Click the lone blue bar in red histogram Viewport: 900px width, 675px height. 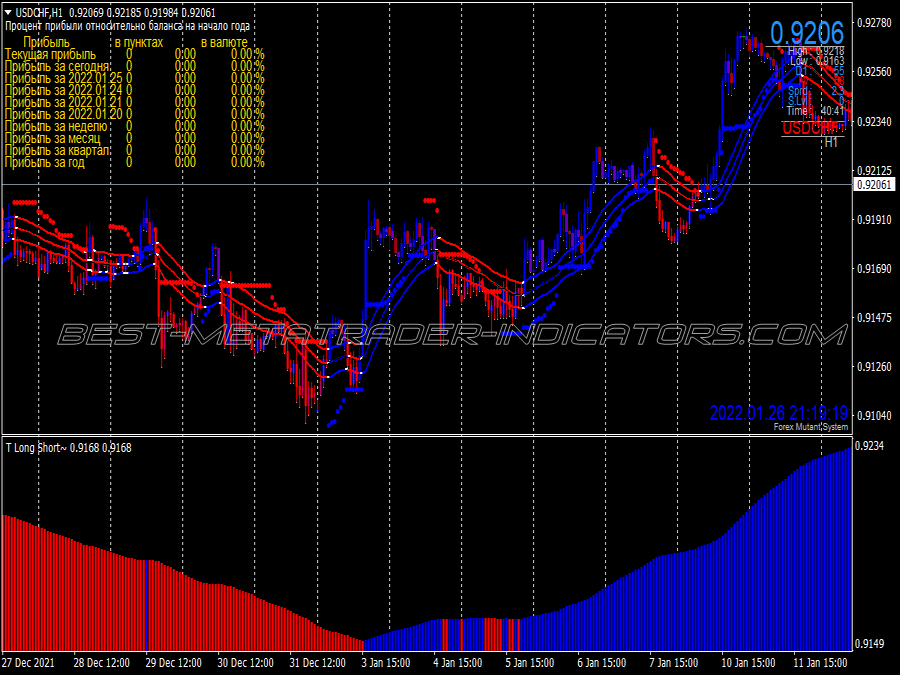point(148,605)
